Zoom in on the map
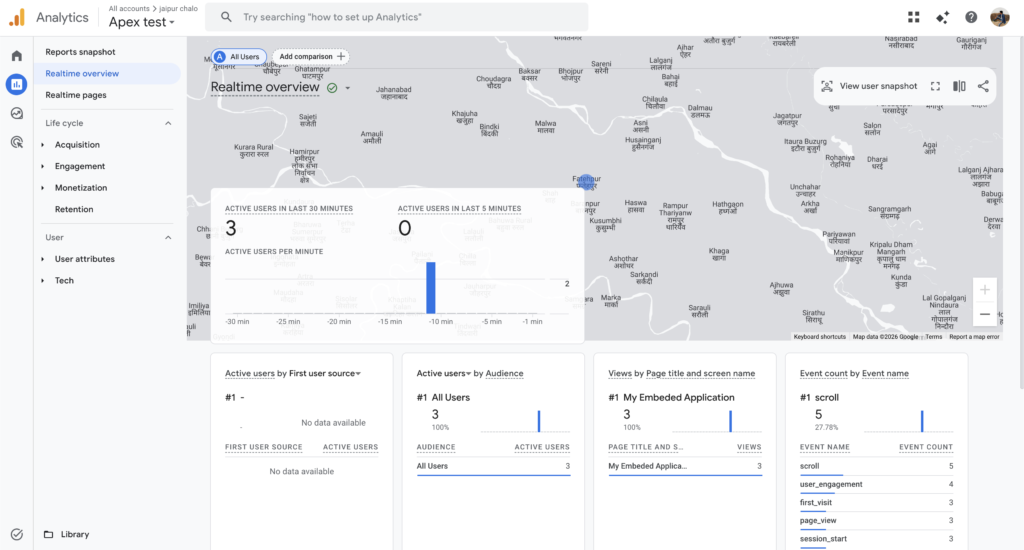This screenshot has height=550, width=1024. pos(984,290)
